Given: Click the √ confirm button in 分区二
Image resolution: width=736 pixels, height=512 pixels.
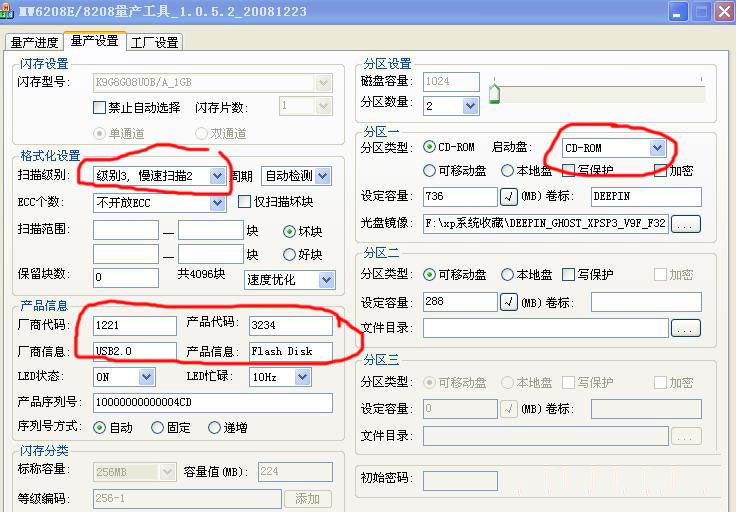Looking at the screenshot, I should point(509,302).
